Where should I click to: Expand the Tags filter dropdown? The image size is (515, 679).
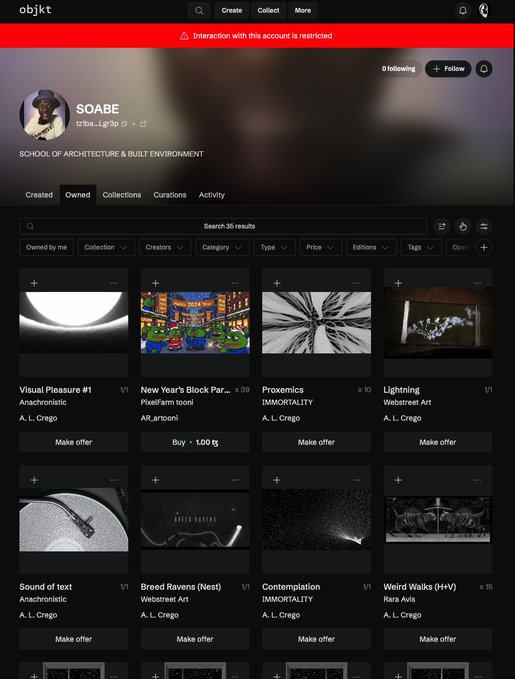tap(421, 247)
